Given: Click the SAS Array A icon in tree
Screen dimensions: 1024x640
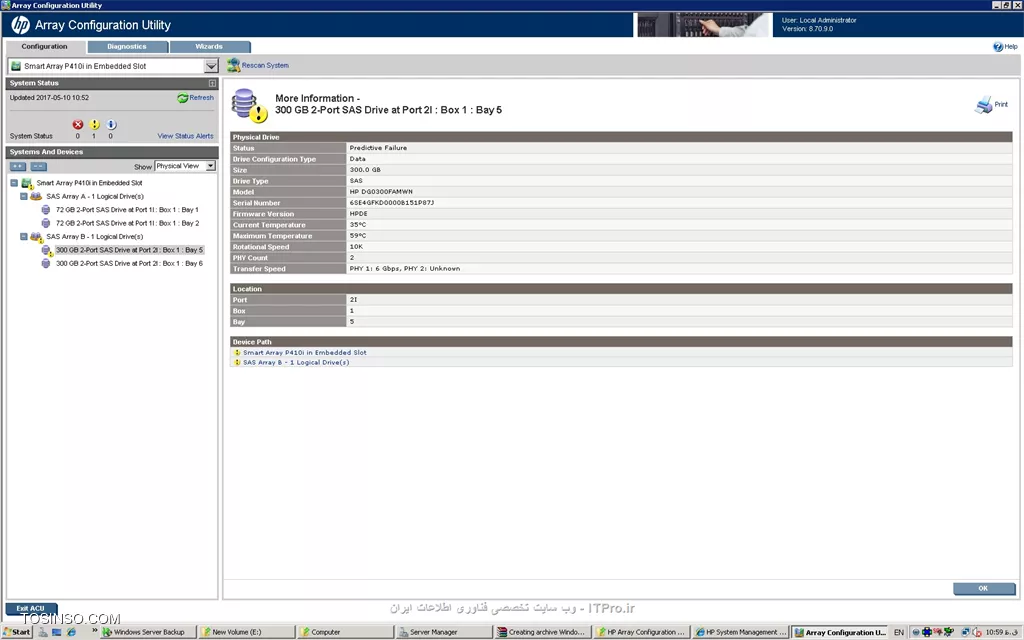Looking at the screenshot, I should click(x=36, y=197).
